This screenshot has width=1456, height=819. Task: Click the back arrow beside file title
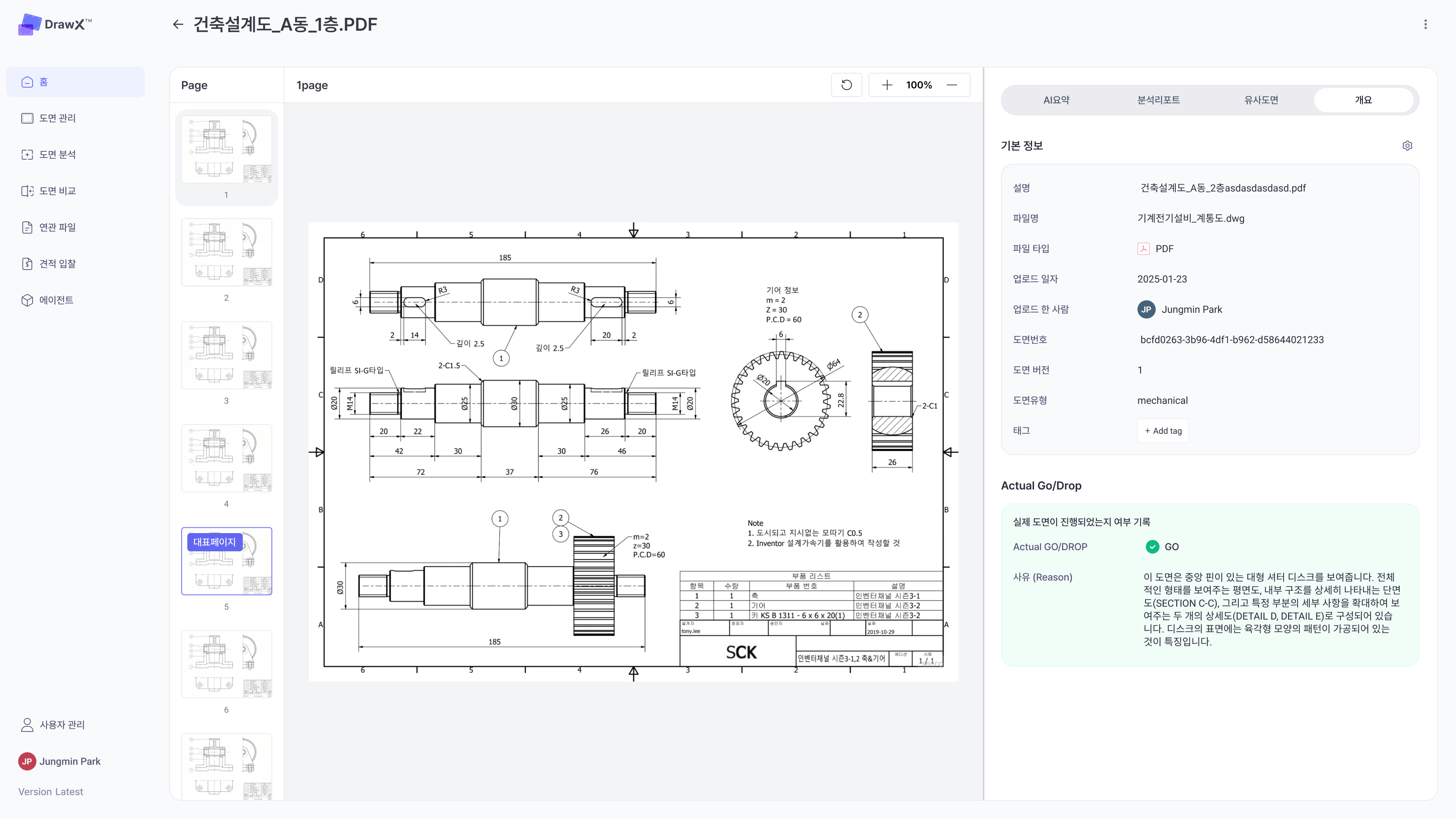(178, 24)
